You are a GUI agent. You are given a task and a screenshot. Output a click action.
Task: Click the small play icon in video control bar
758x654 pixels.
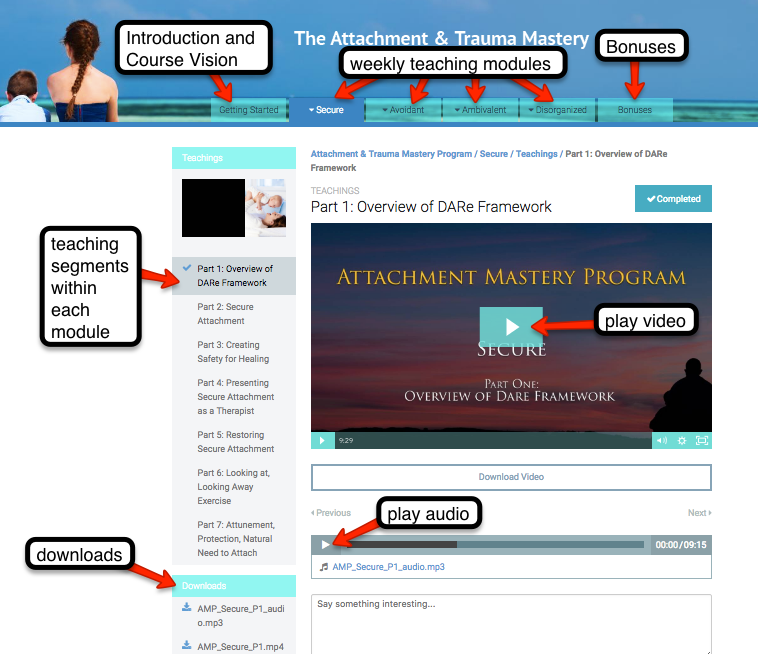coord(322,440)
